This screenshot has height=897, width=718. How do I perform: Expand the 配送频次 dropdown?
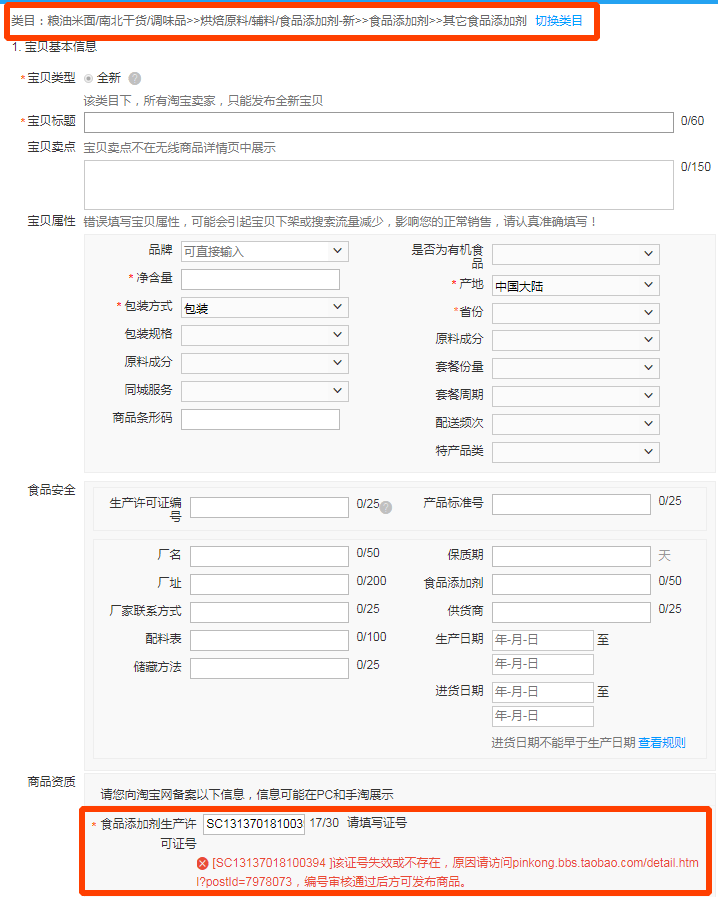576,424
